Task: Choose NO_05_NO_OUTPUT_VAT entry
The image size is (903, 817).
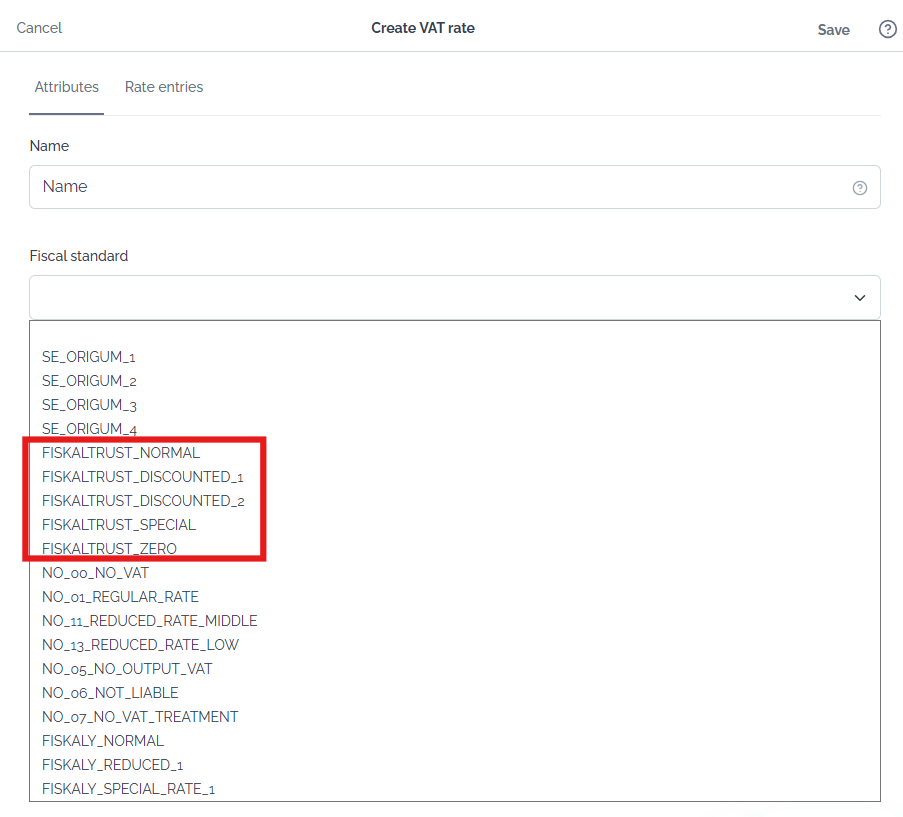Action: [454, 669]
